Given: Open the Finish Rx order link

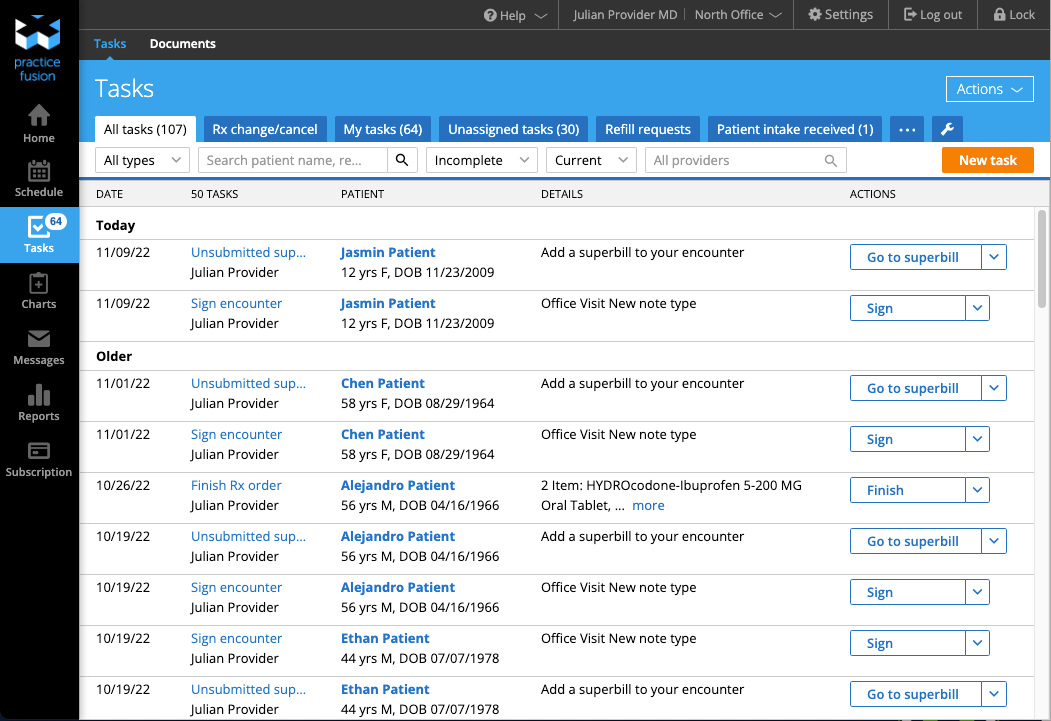Looking at the screenshot, I should click(x=236, y=485).
